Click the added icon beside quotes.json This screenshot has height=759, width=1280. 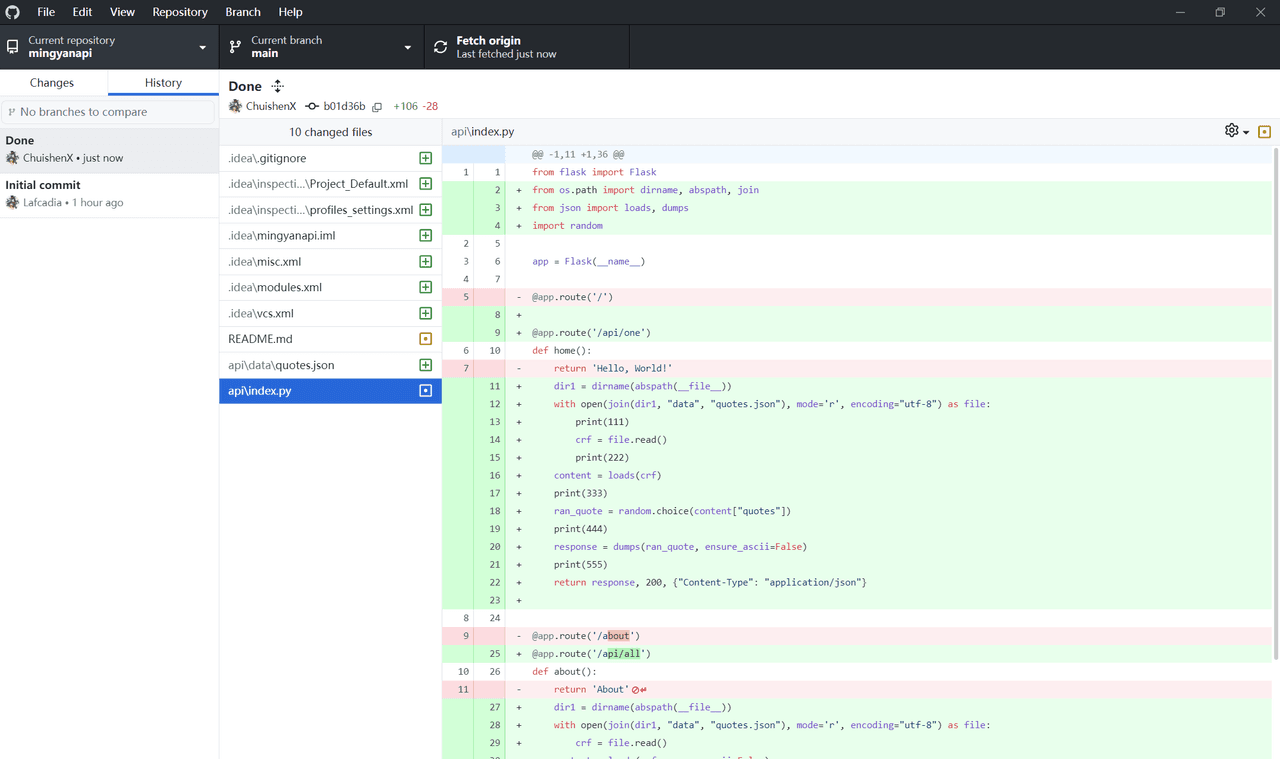point(425,365)
